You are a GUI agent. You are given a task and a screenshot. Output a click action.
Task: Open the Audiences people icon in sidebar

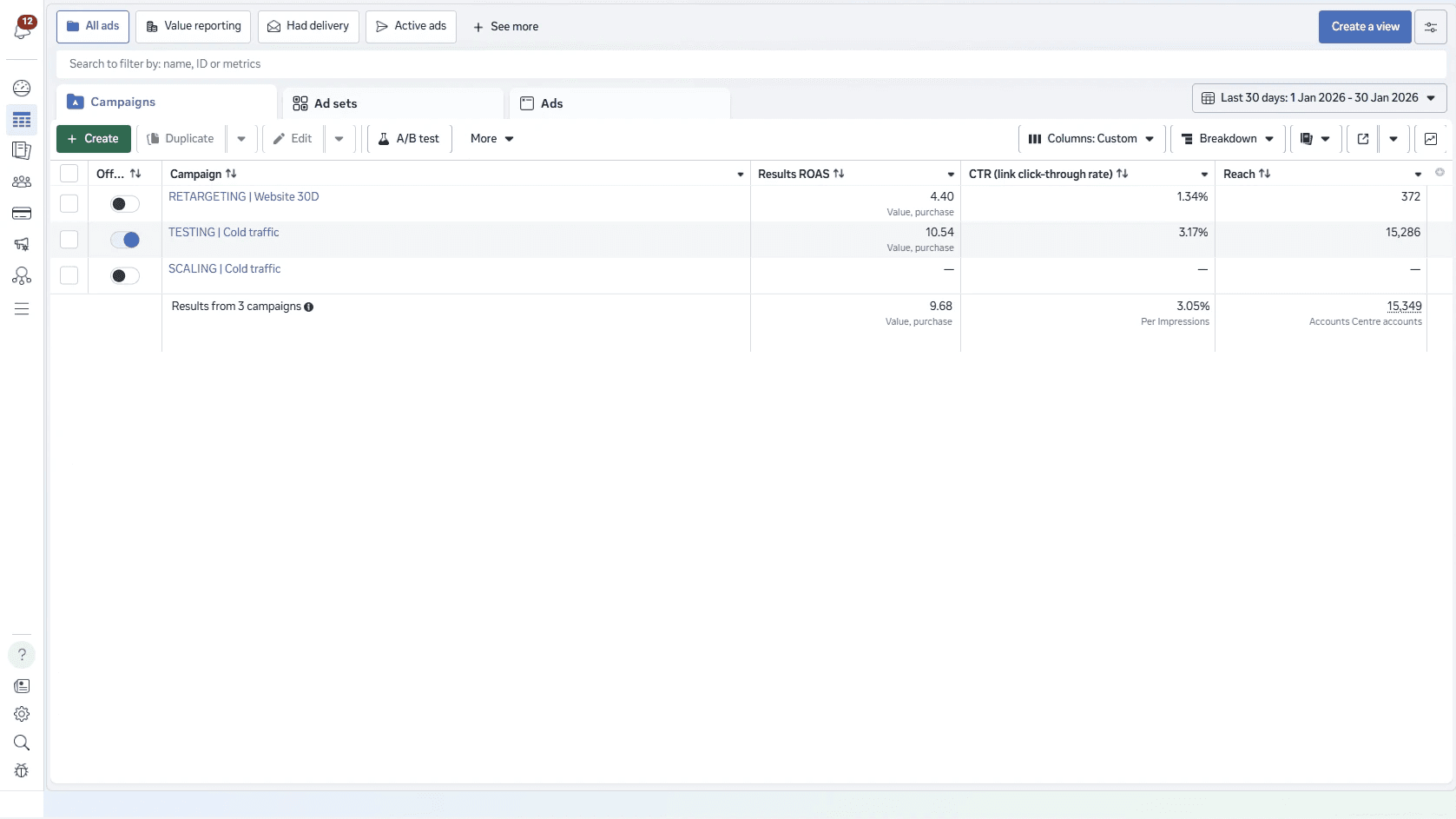22,182
